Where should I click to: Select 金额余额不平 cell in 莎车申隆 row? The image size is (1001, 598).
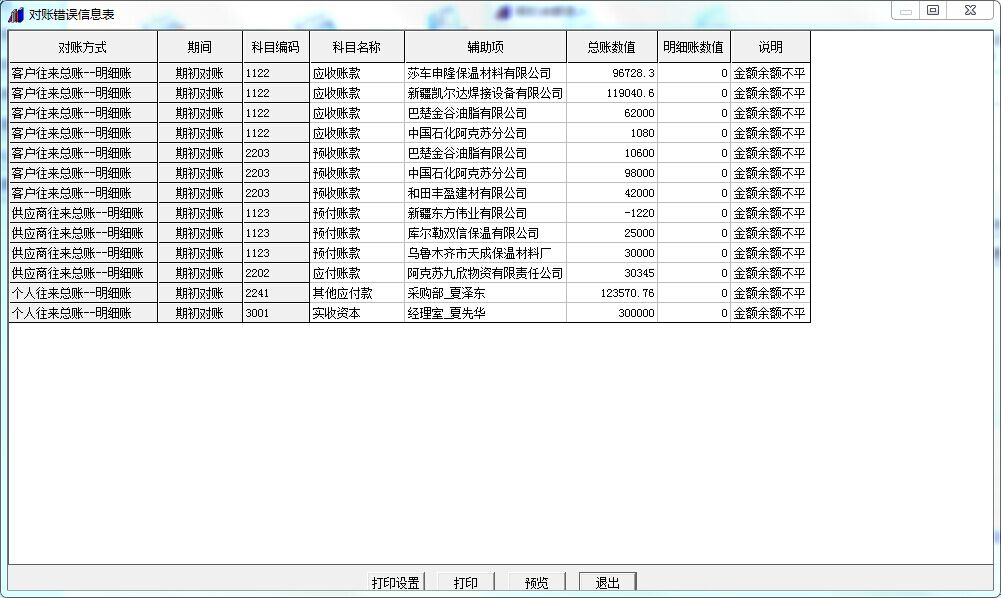point(771,73)
